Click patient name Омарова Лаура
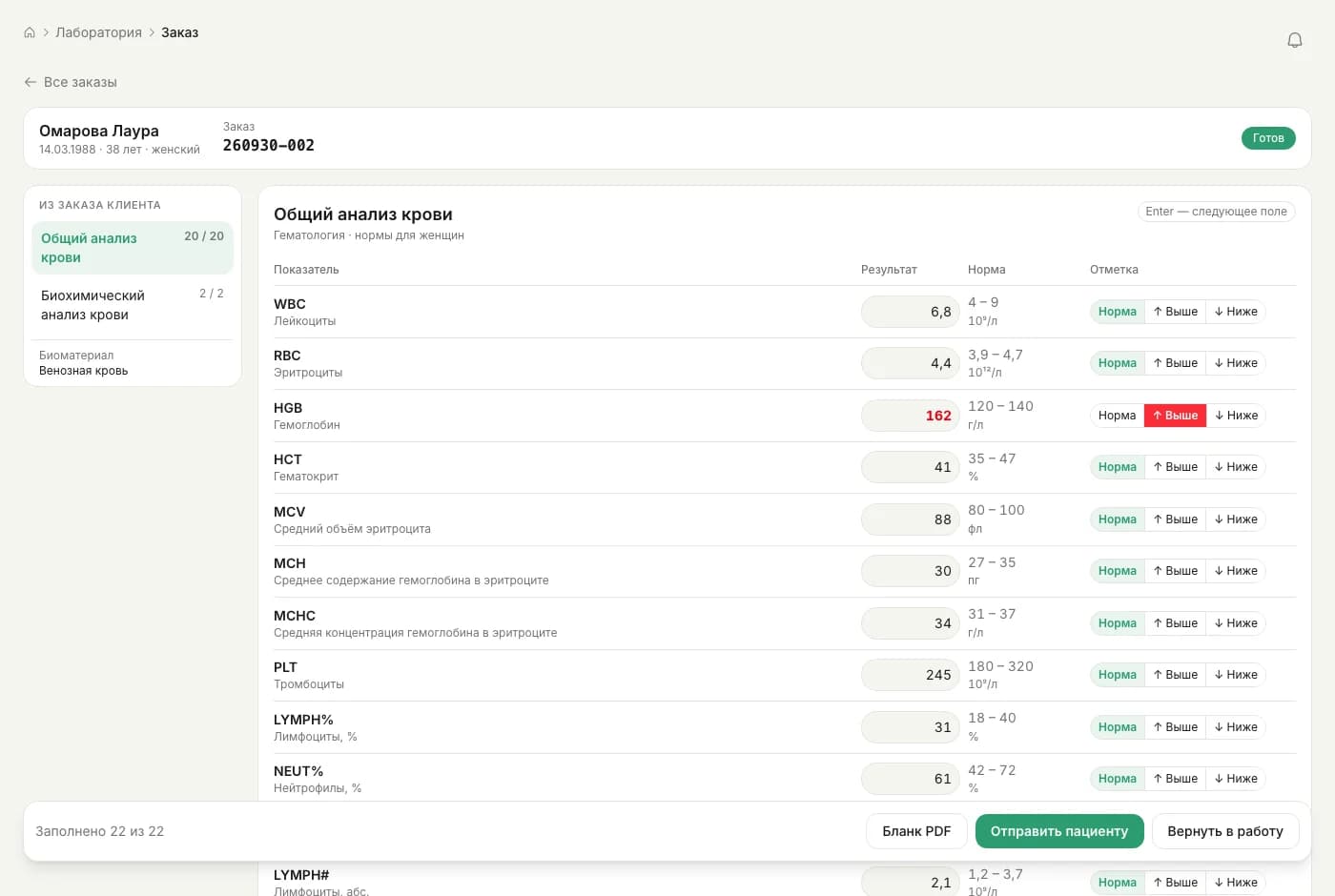 click(99, 131)
